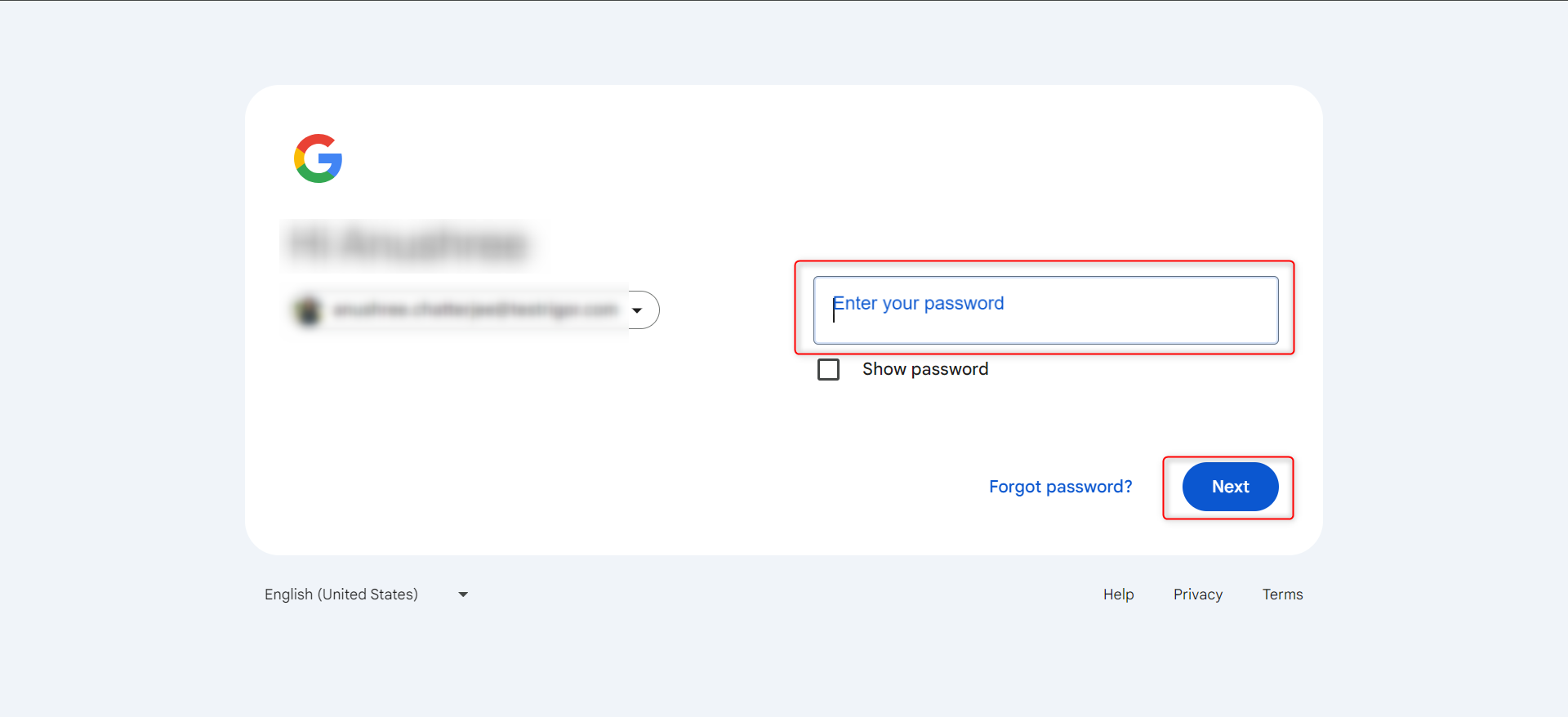Viewport: 1568px width, 717px height.
Task: Open the account switcher dropdown arrow
Action: pos(637,310)
